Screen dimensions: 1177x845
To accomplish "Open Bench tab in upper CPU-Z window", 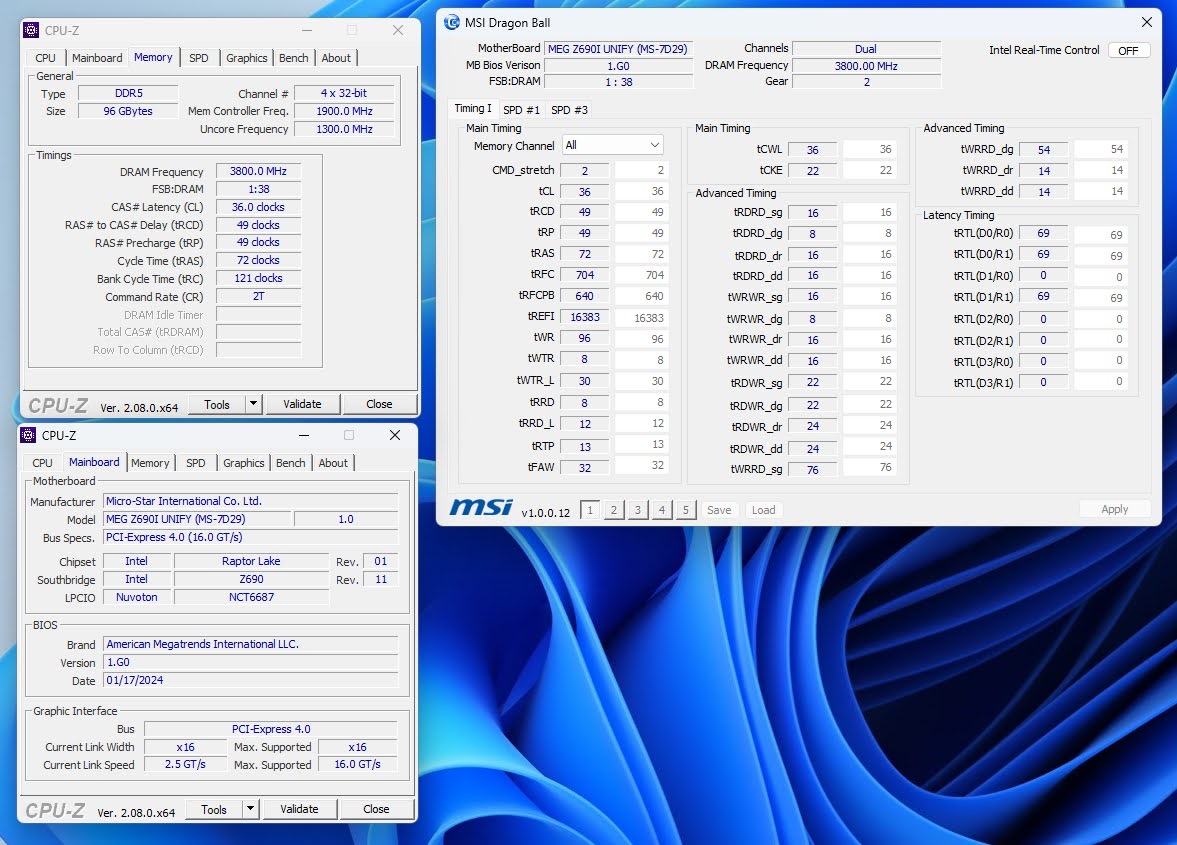I will [x=293, y=58].
